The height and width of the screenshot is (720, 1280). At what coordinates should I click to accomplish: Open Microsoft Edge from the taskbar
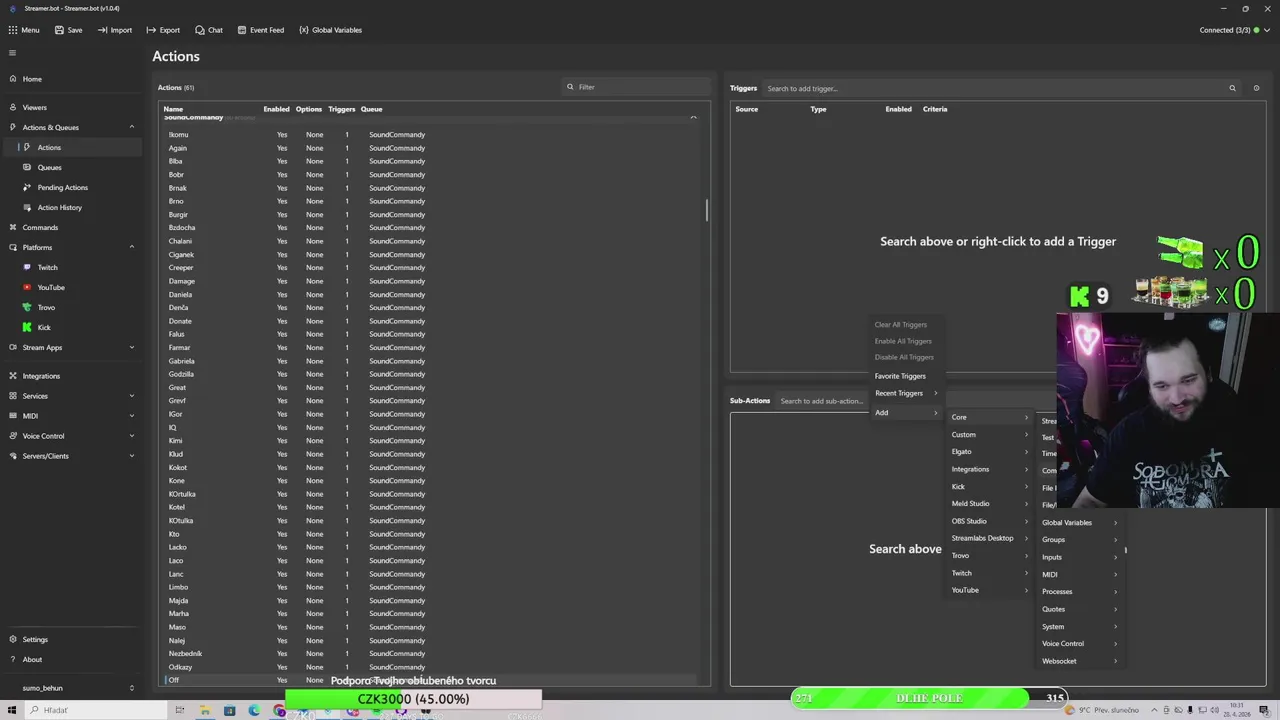[254, 710]
